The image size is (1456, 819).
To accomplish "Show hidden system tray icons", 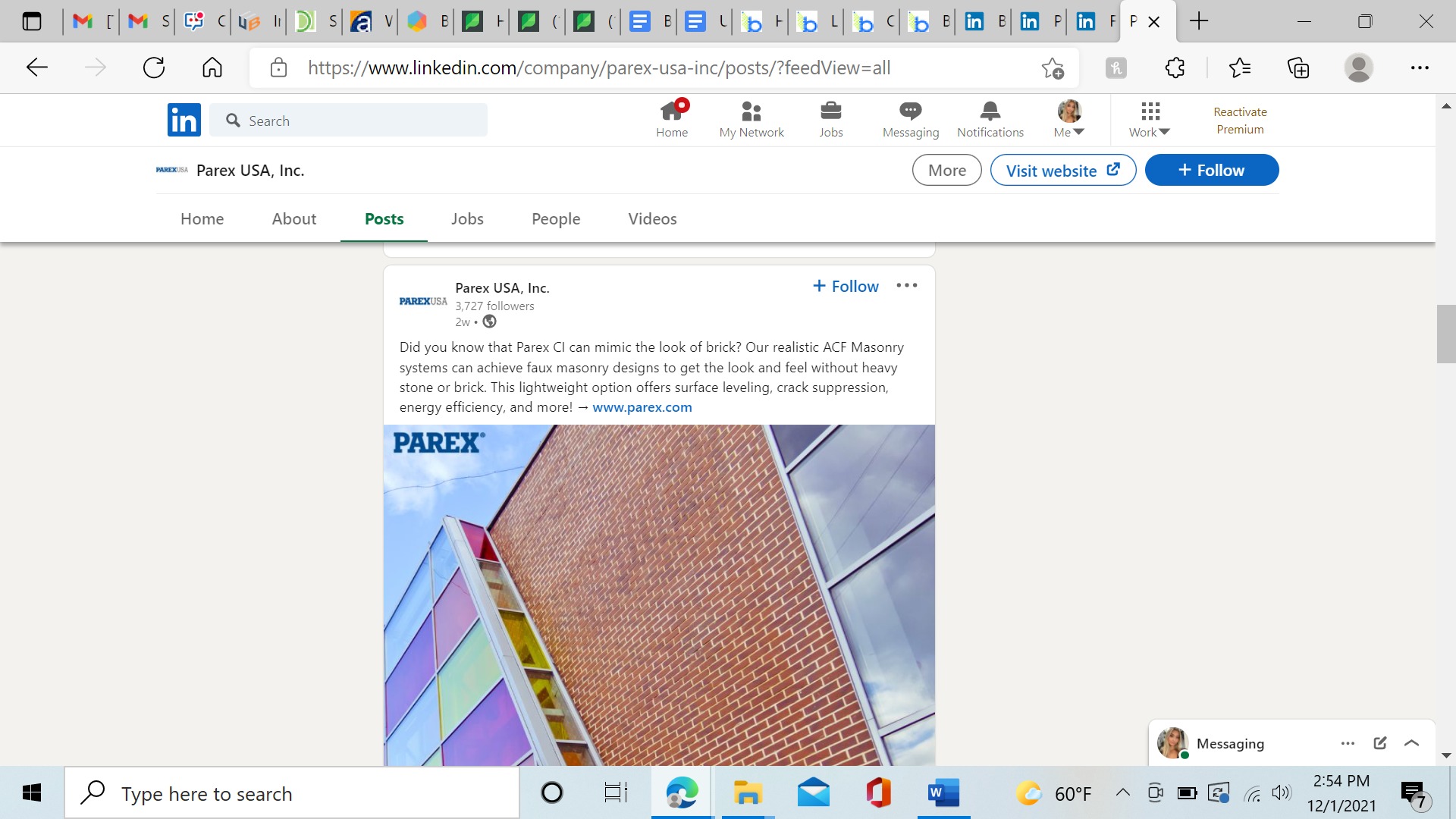I will click(x=1123, y=793).
